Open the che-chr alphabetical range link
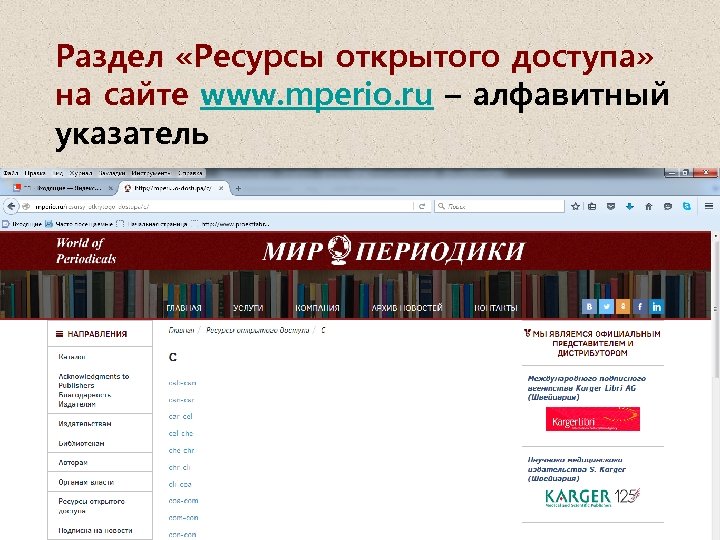 tap(181, 450)
